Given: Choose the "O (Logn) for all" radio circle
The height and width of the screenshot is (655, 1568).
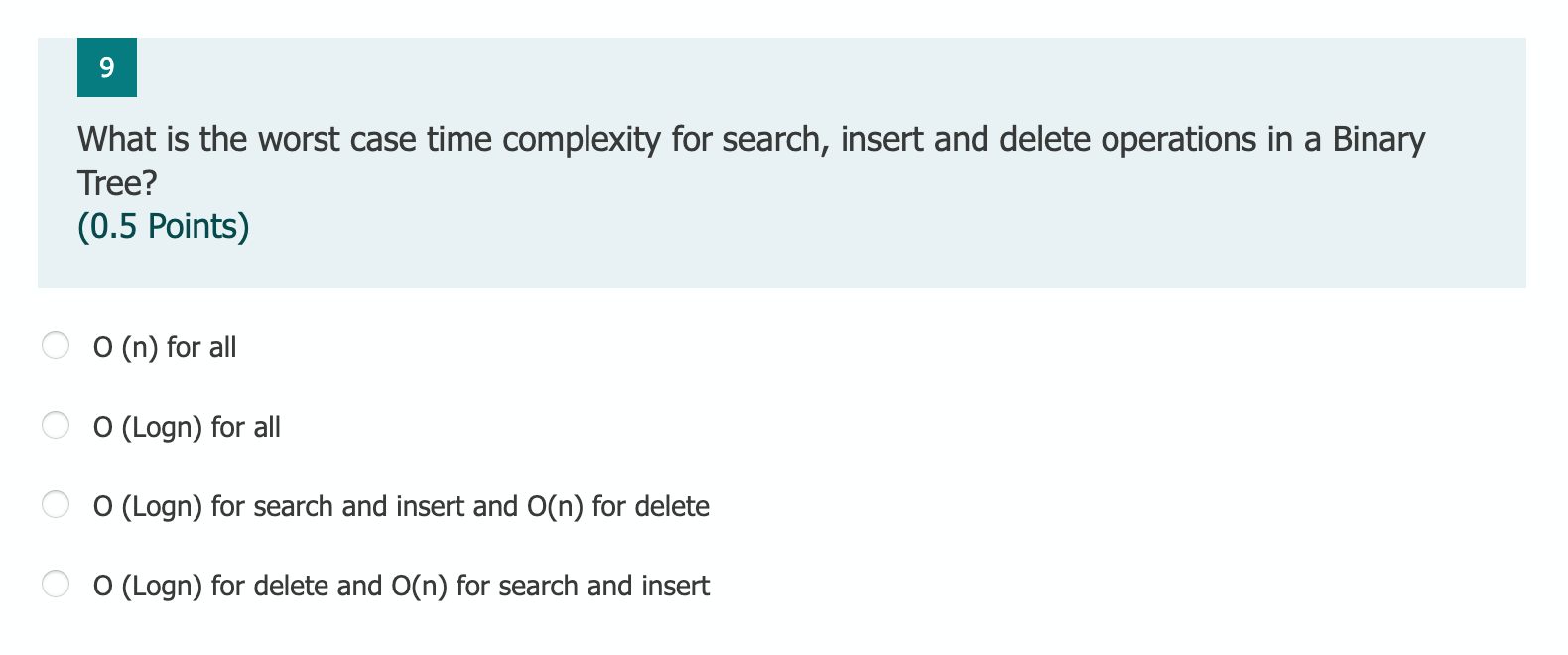Looking at the screenshot, I should pos(56,425).
